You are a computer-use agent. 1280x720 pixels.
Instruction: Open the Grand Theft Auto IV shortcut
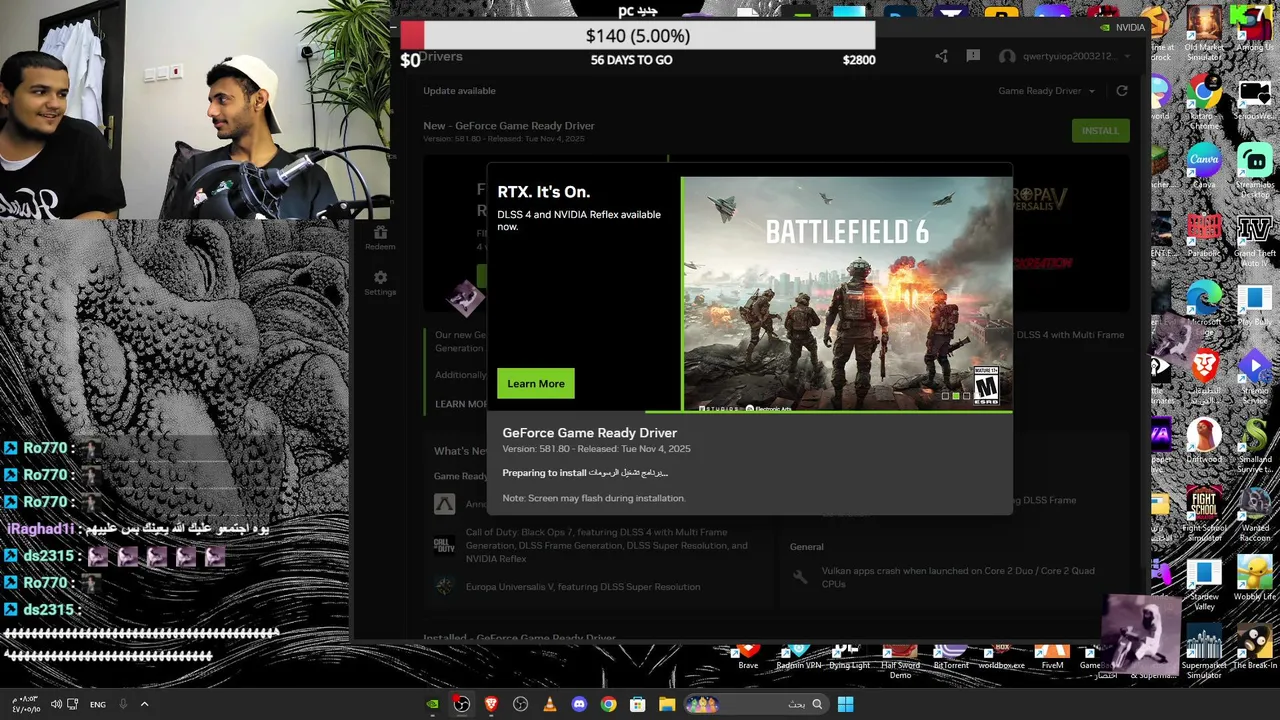(1254, 240)
